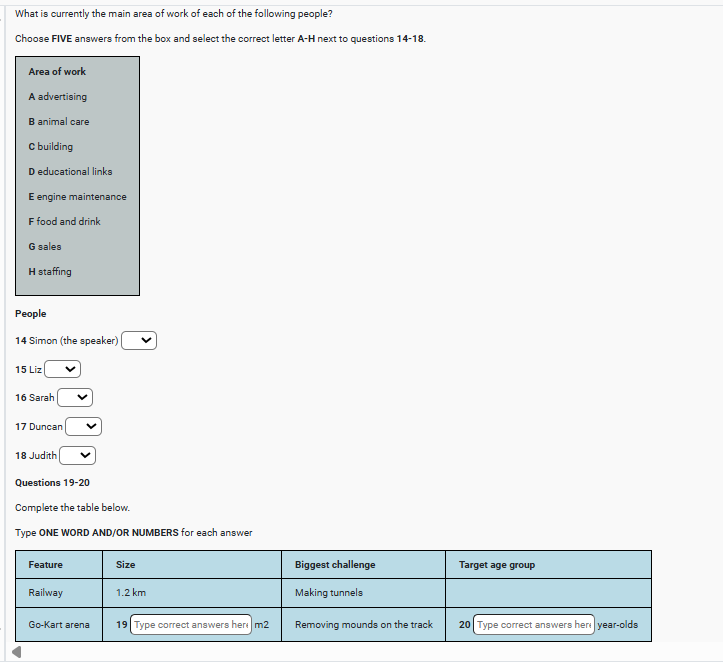The height and width of the screenshot is (662, 723).
Task: Click the 'C building' option text
Action: 51,147
